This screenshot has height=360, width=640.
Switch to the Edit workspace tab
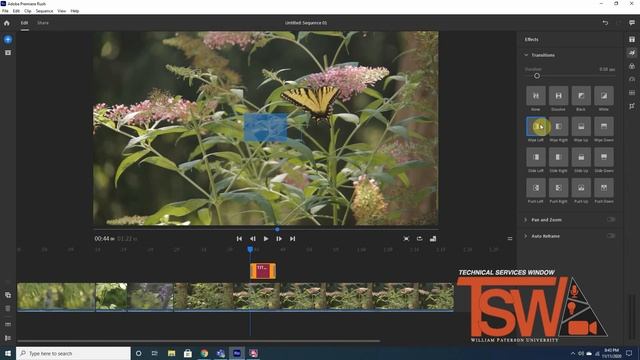24,23
